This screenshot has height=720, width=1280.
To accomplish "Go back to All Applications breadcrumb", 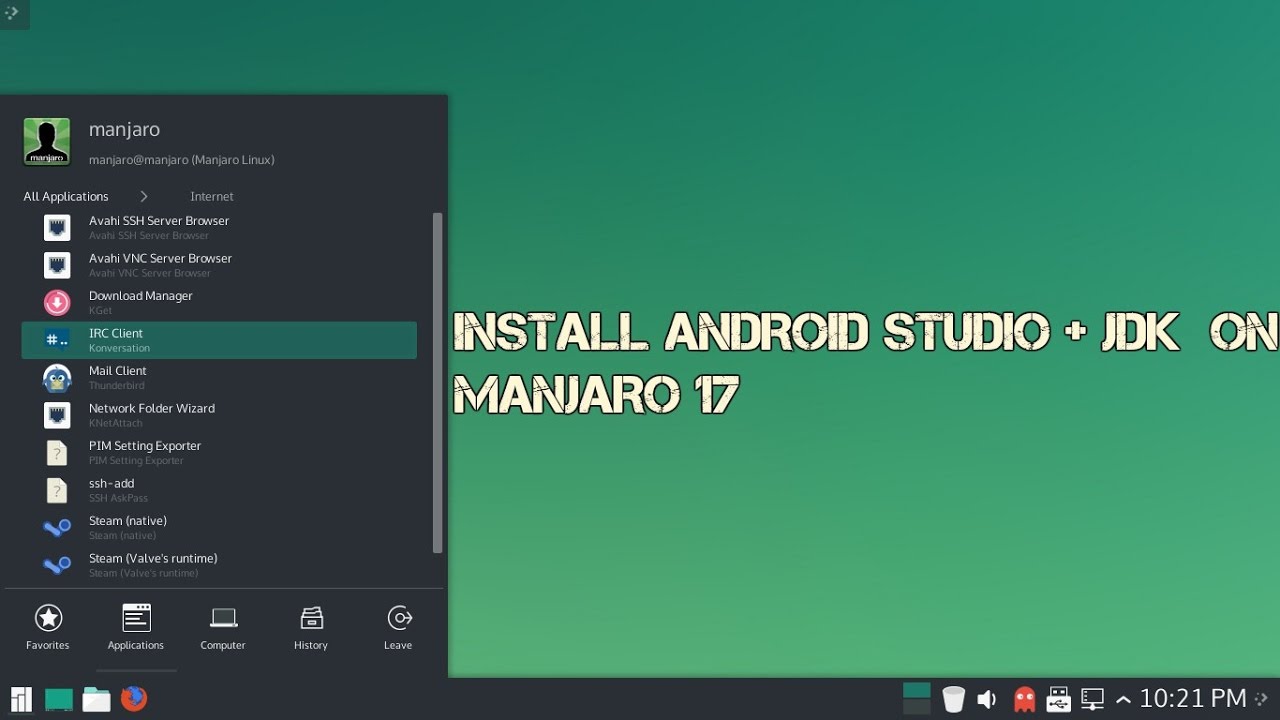I will (66, 197).
